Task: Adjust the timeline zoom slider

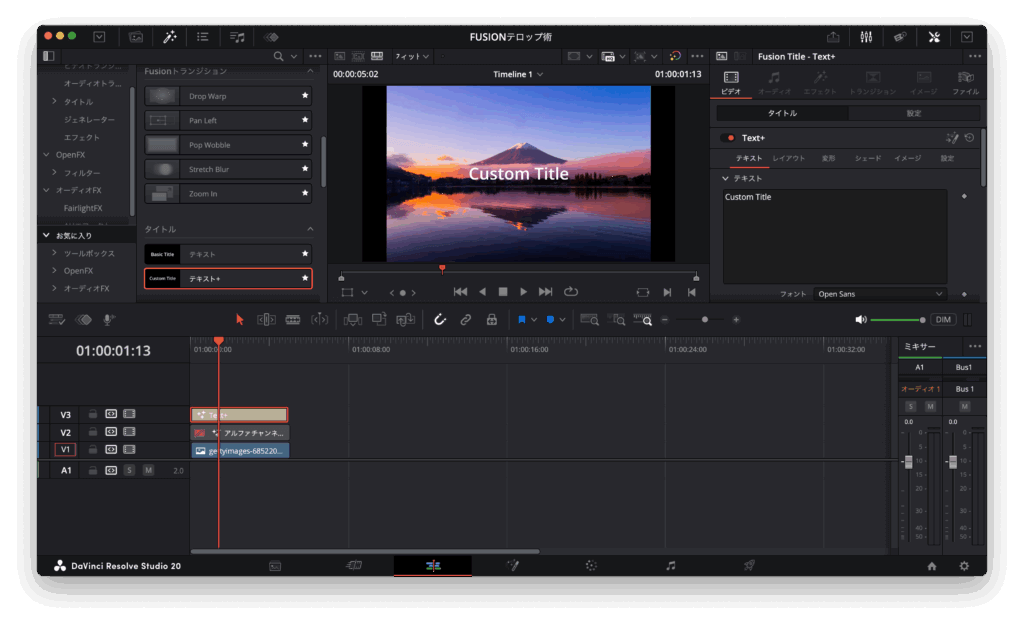Action: 705,320
